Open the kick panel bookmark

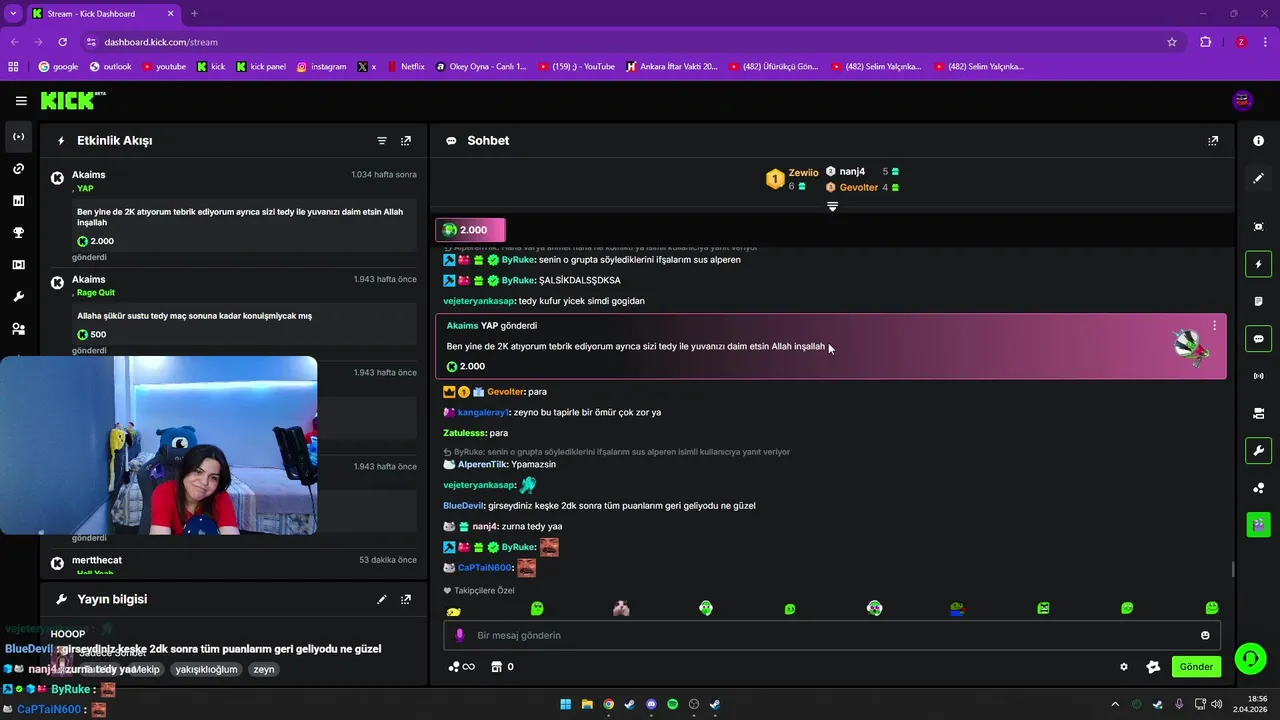tap(260, 67)
